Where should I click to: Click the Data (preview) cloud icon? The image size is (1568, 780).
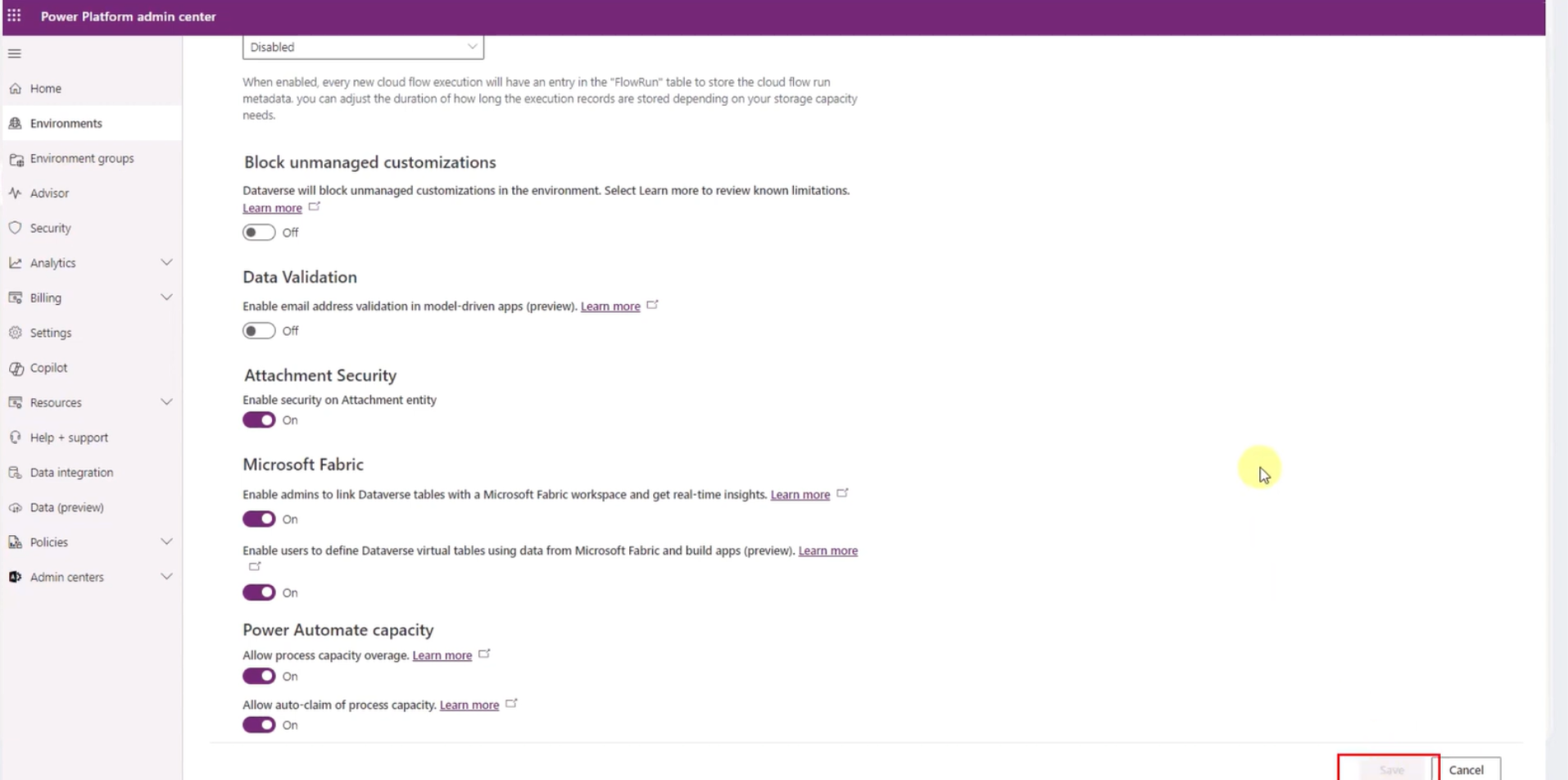click(x=16, y=508)
